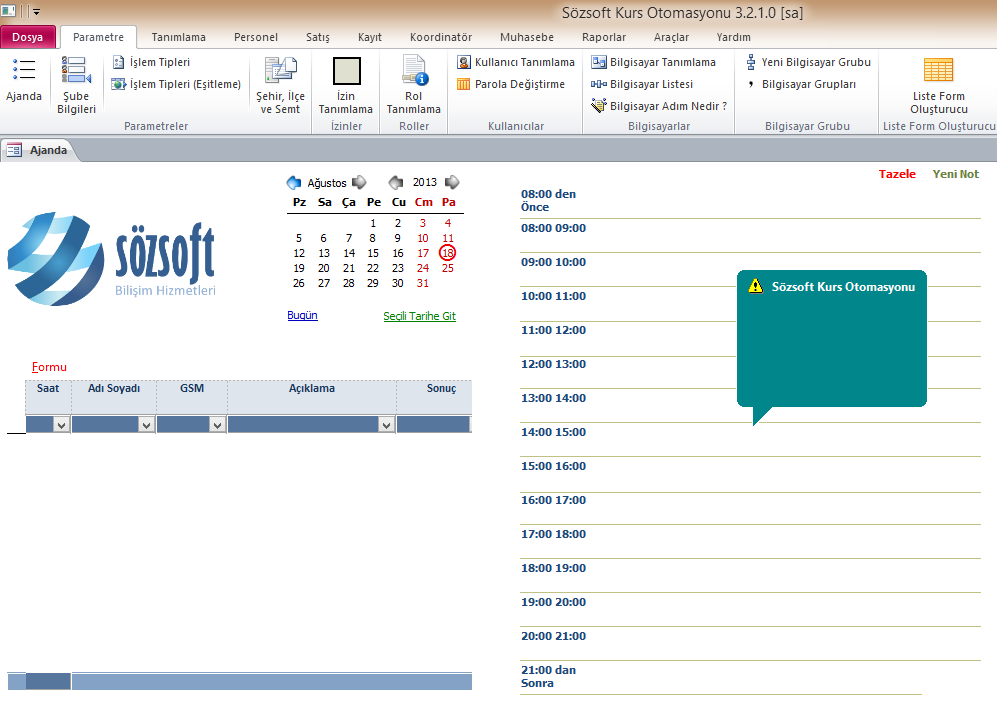Click Seçili Tarihe Git link
The width and height of the screenshot is (997, 705).
[419, 316]
